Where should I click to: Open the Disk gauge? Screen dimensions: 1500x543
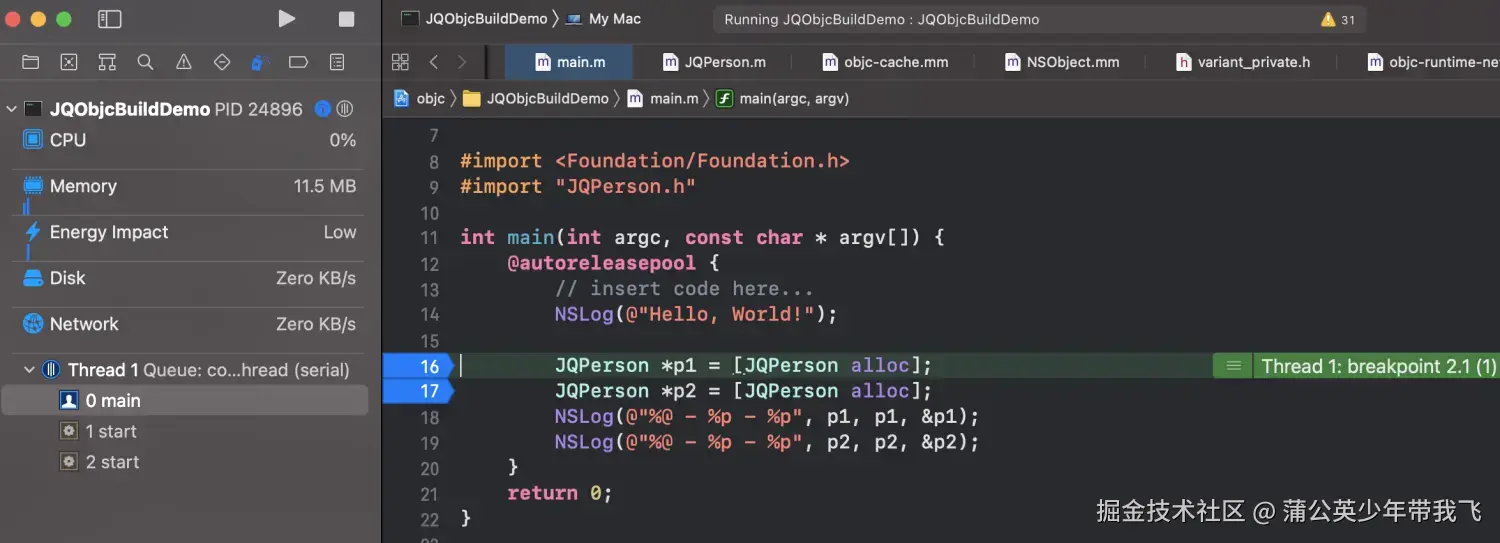click(x=189, y=278)
